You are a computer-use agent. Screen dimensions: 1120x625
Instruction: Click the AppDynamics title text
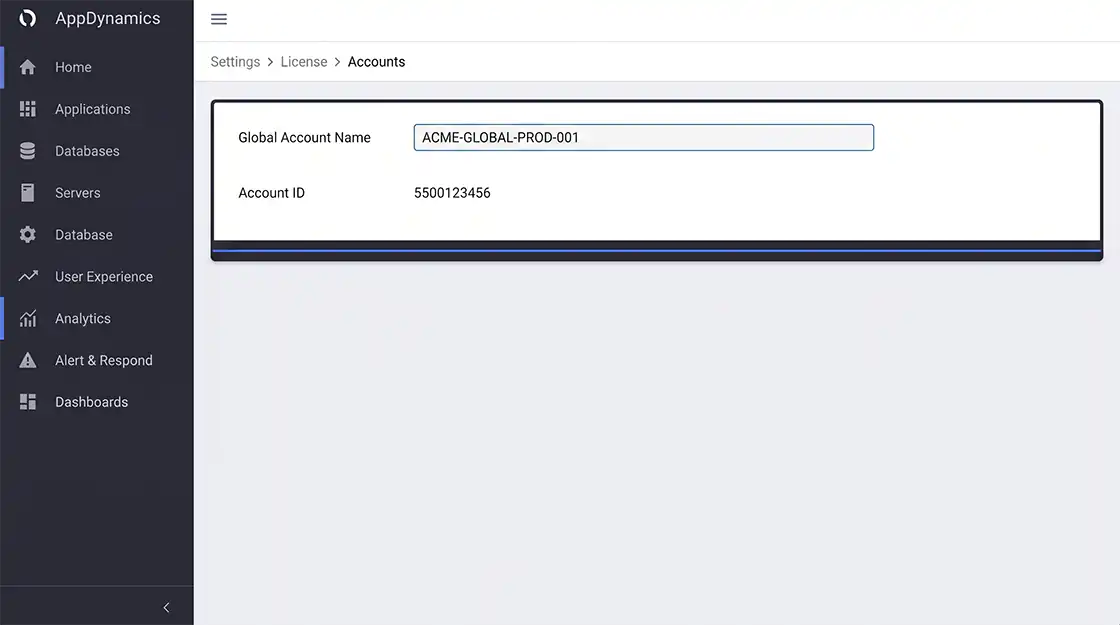coord(108,18)
